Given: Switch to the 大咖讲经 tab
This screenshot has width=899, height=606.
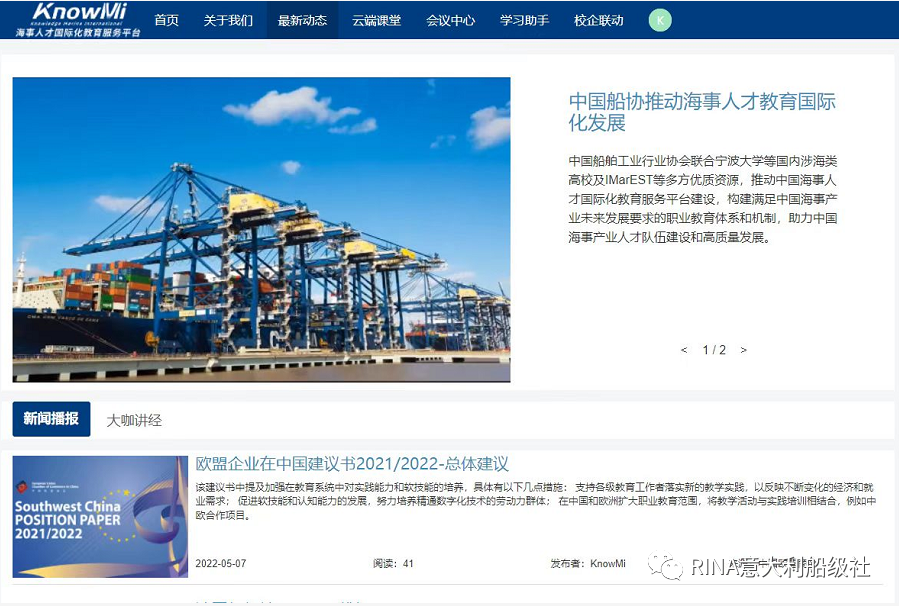Looking at the screenshot, I should [134, 420].
